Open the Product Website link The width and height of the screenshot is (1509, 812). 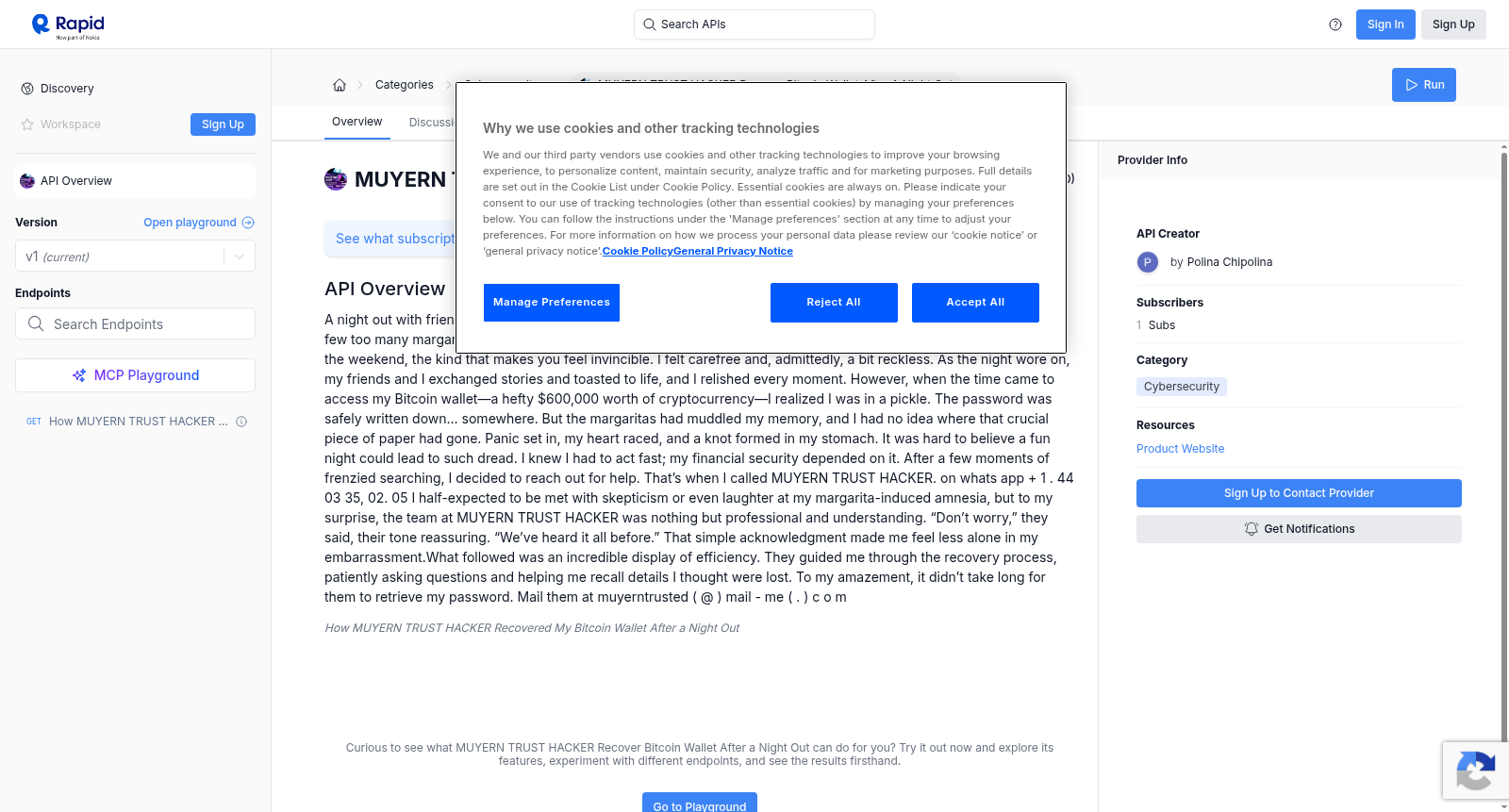[x=1180, y=449]
